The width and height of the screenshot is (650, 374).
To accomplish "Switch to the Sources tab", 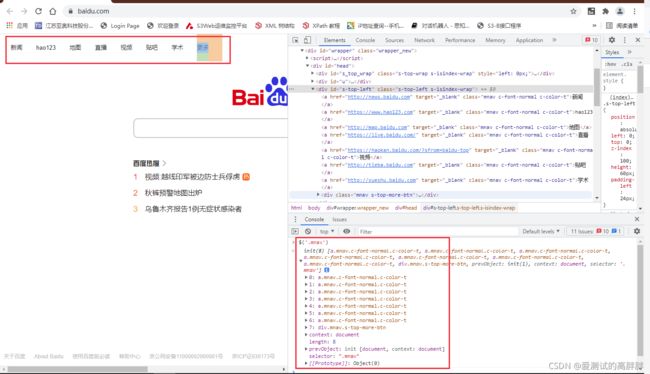I will [394, 40].
